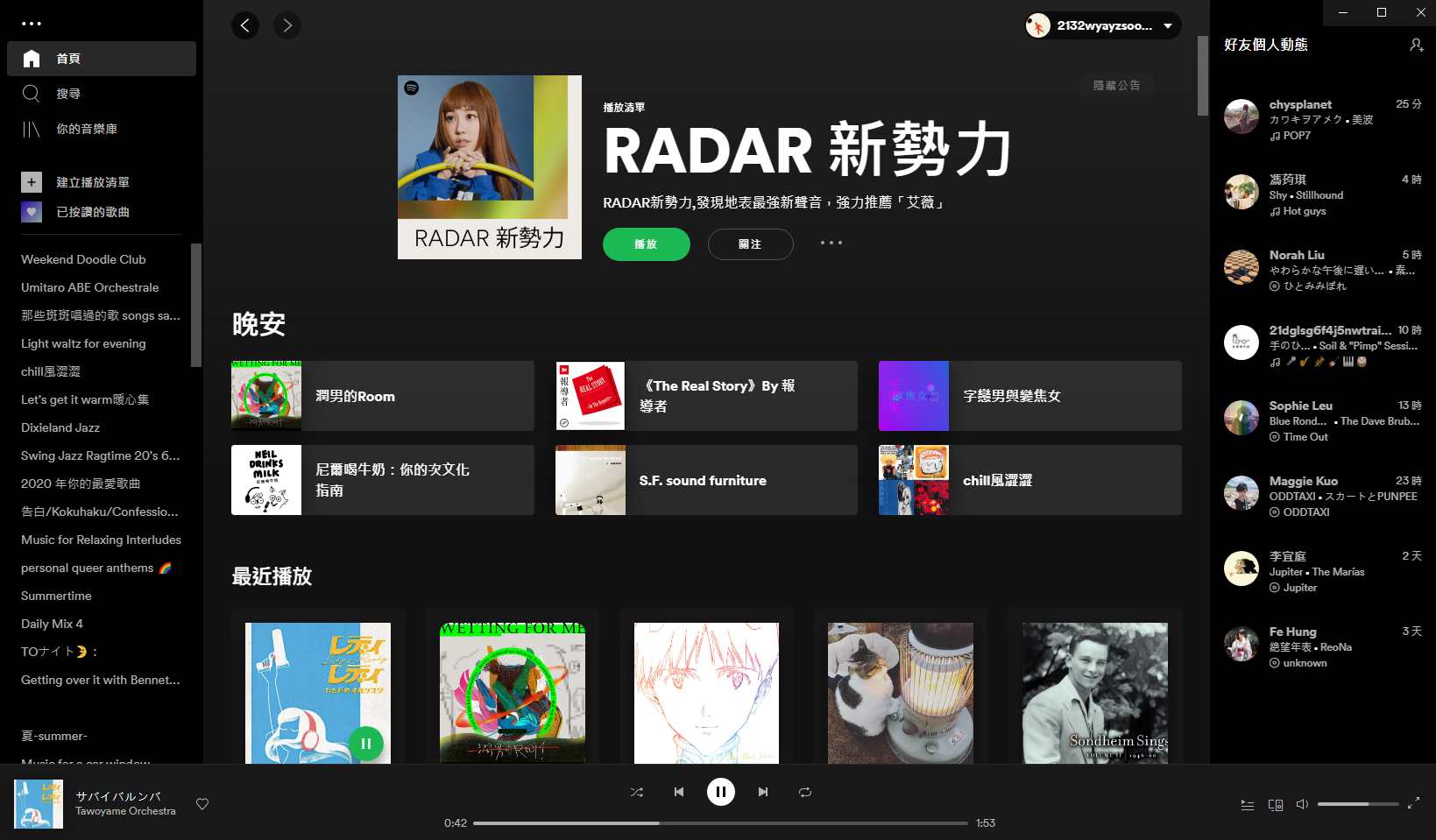Toggle repeat mode
The width and height of the screenshot is (1436, 840).
[x=805, y=792]
